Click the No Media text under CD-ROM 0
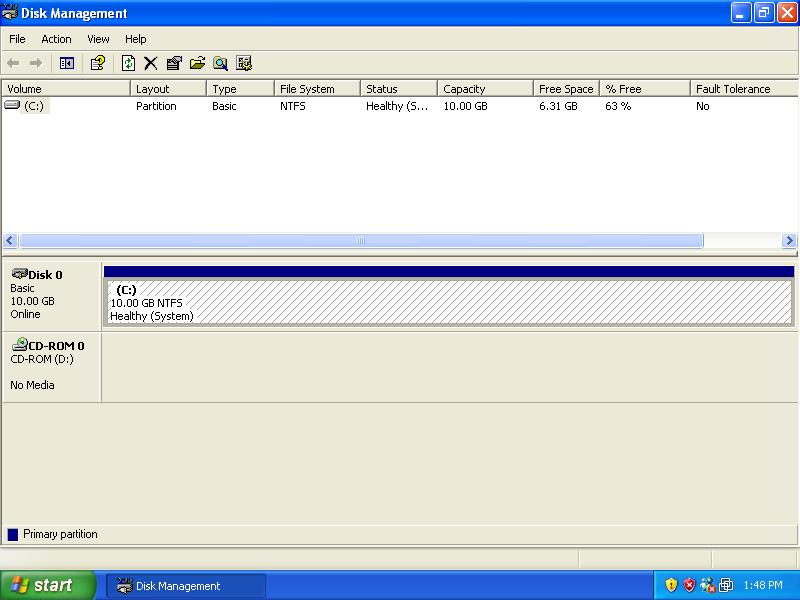 point(32,385)
